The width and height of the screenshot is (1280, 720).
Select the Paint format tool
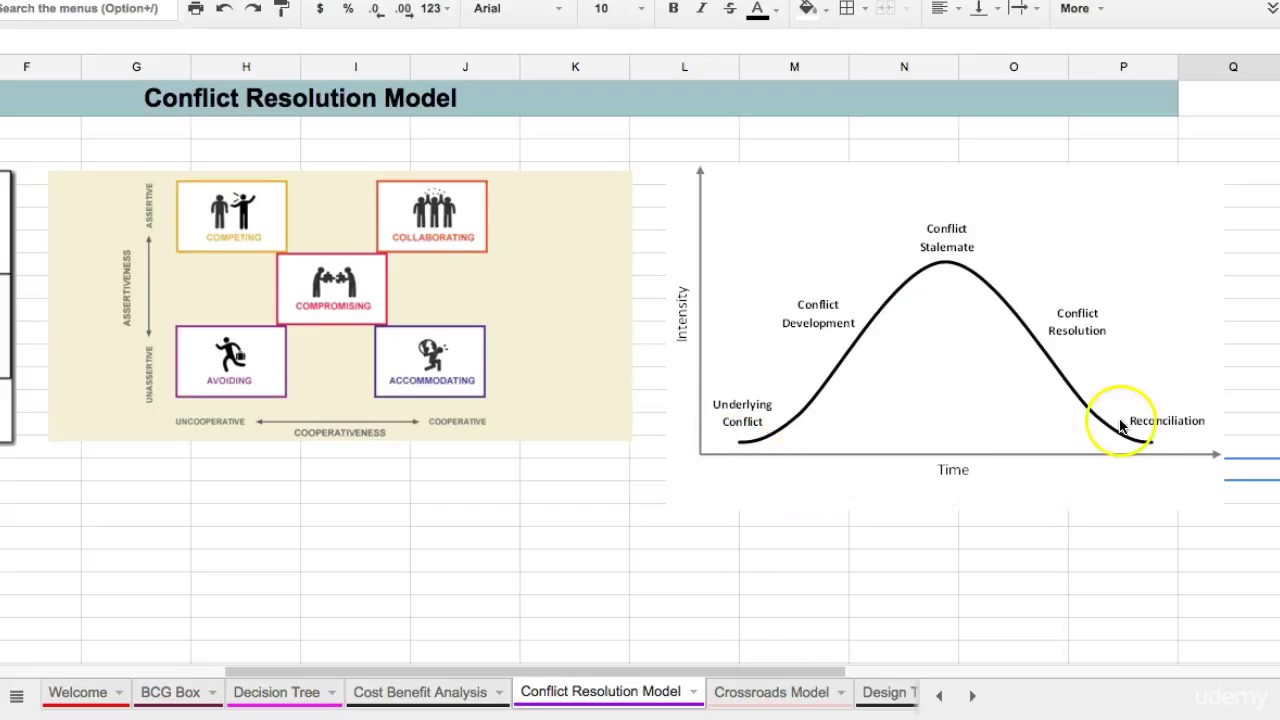tap(282, 8)
